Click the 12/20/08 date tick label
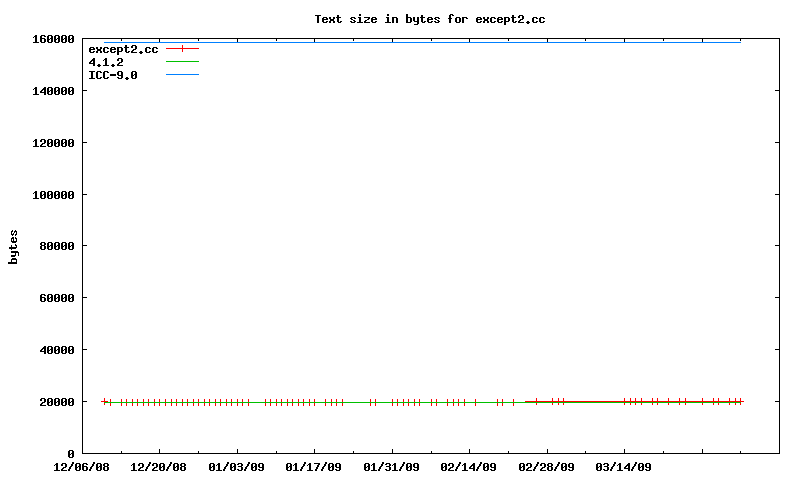 pos(159,467)
